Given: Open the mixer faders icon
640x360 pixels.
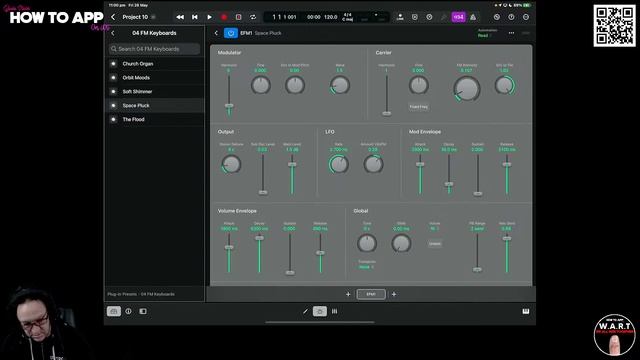Looking at the screenshot, I should click(x=335, y=311).
